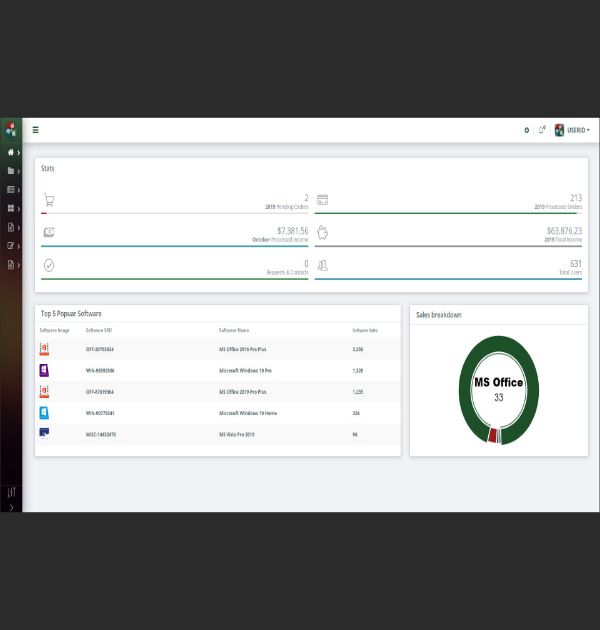Click the blue Total Users progress bar
This screenshot has height=630, width=600.
(448, 279)
